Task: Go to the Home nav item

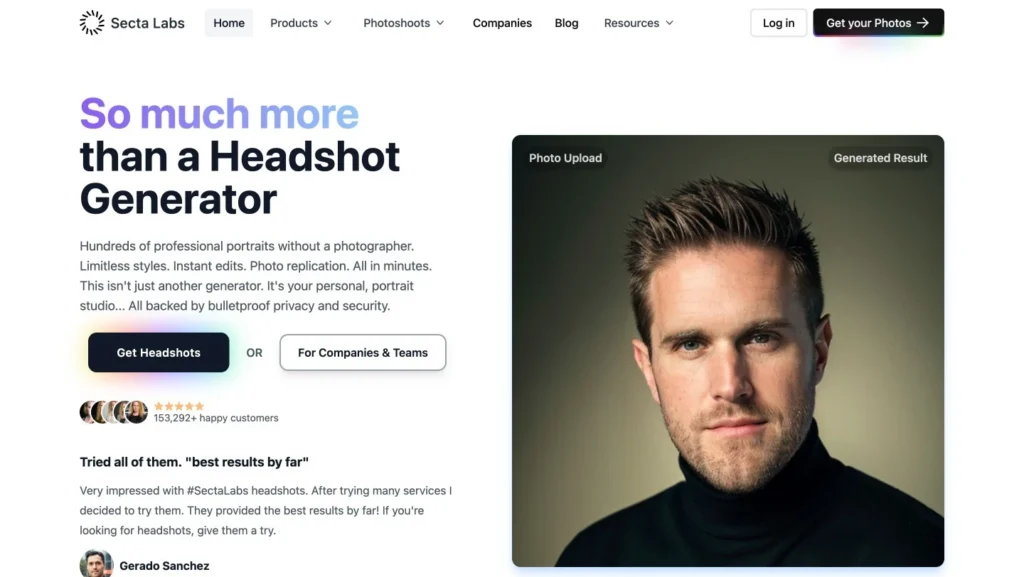Action: click(229, 23)
